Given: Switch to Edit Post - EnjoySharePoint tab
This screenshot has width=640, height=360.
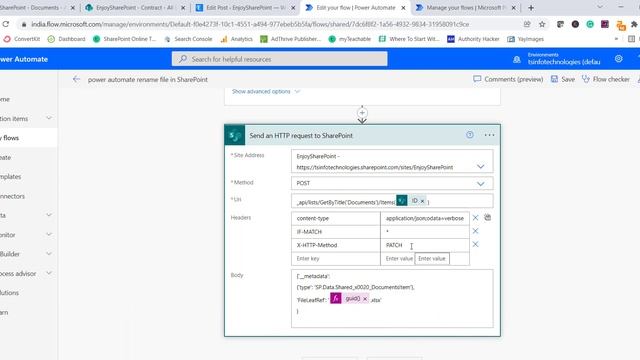Looking at the screenshot, I should [245, 8].
